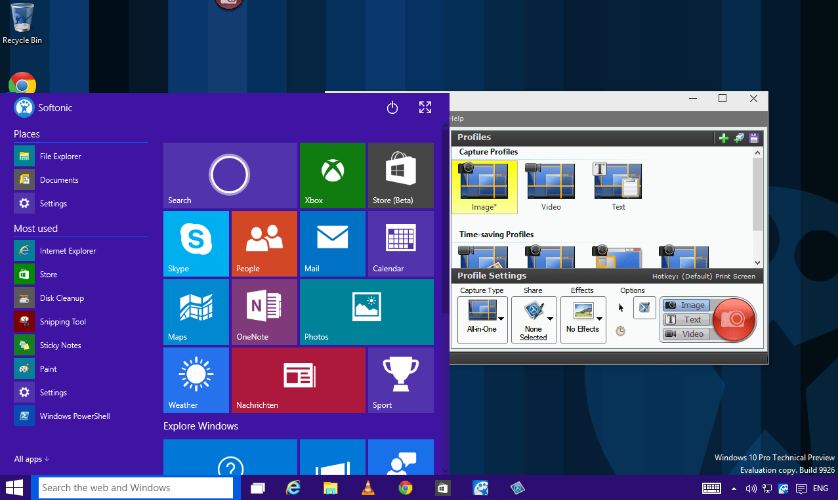838x500 pixels.
Task: Open the OneNote tile
Action: click(264, 312)
